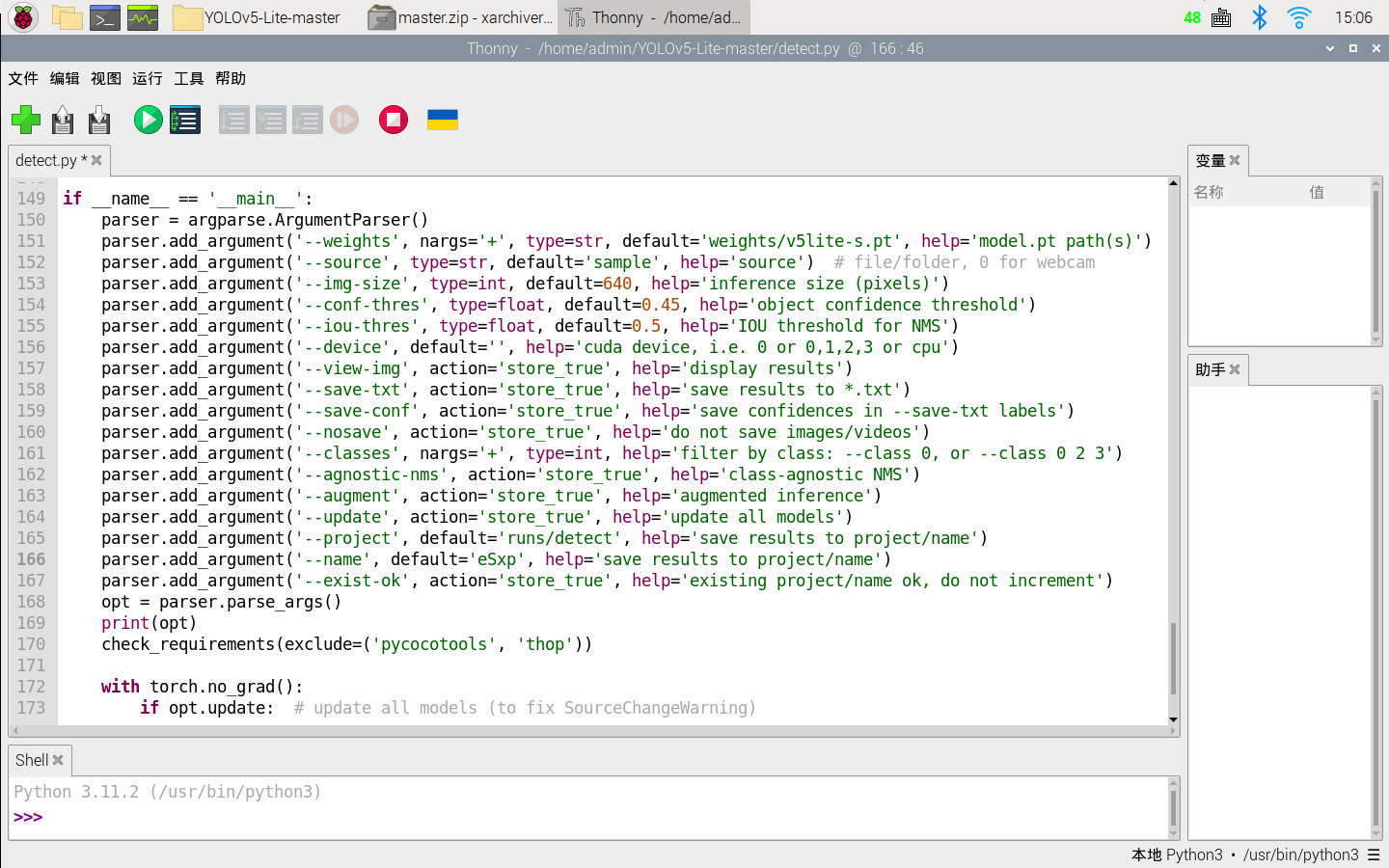Click the Step Into debug icon

click(270, 120)
